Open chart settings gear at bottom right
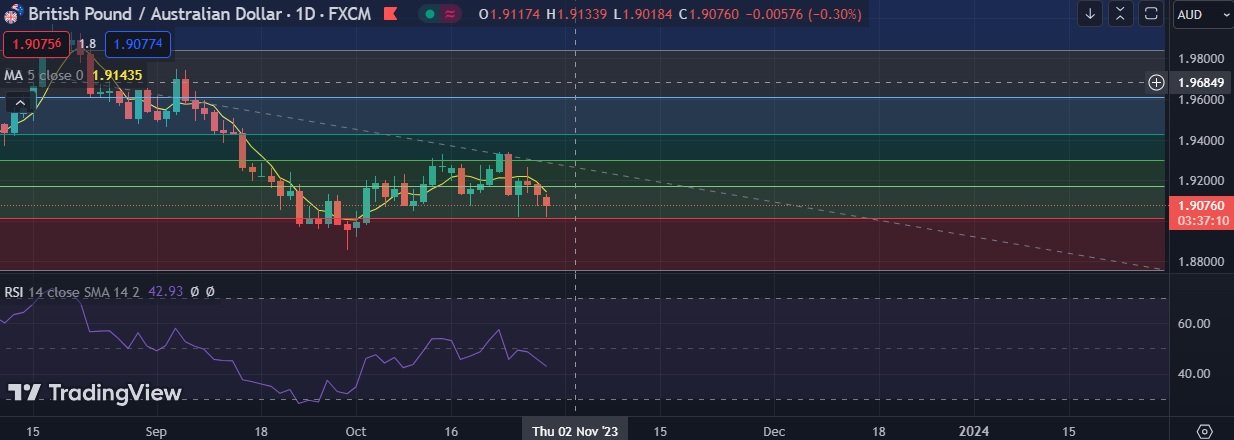Image resolution: width=1234 pixels, height=440 pixels. [x=1205, y=430]
